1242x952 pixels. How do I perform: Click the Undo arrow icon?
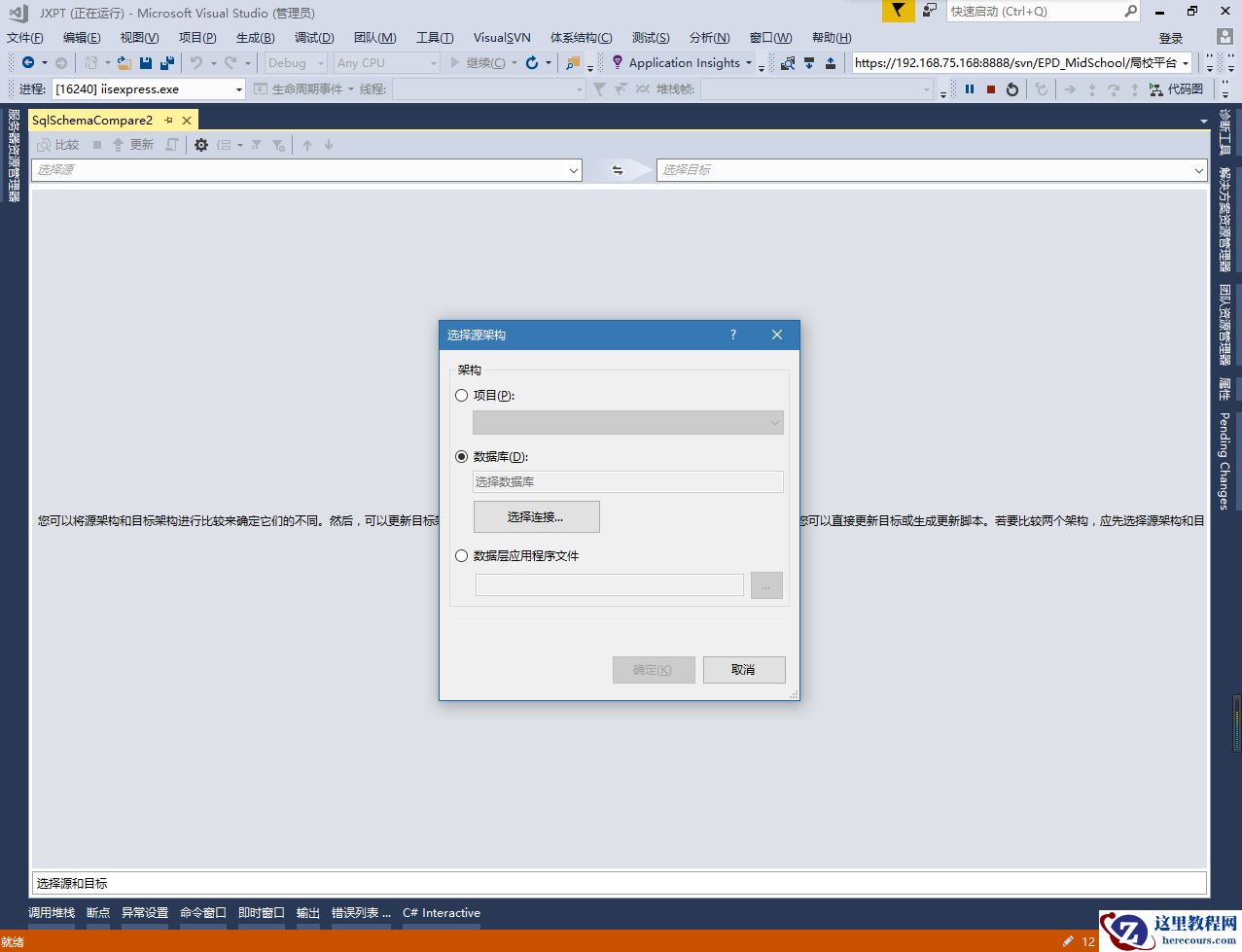196,62
